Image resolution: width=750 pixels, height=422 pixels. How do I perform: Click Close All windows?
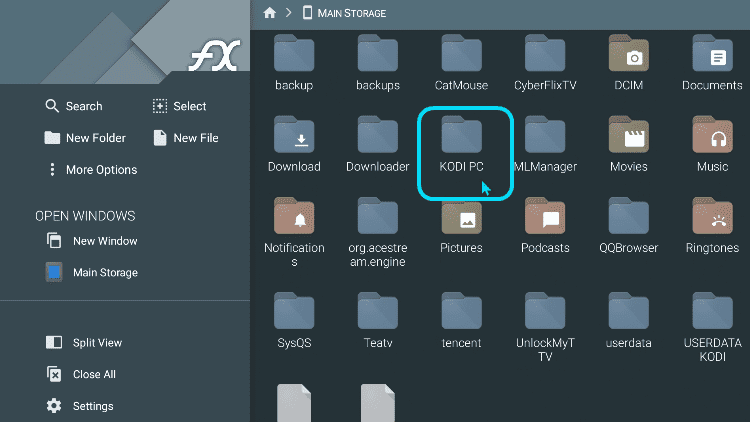pos(81,374)
